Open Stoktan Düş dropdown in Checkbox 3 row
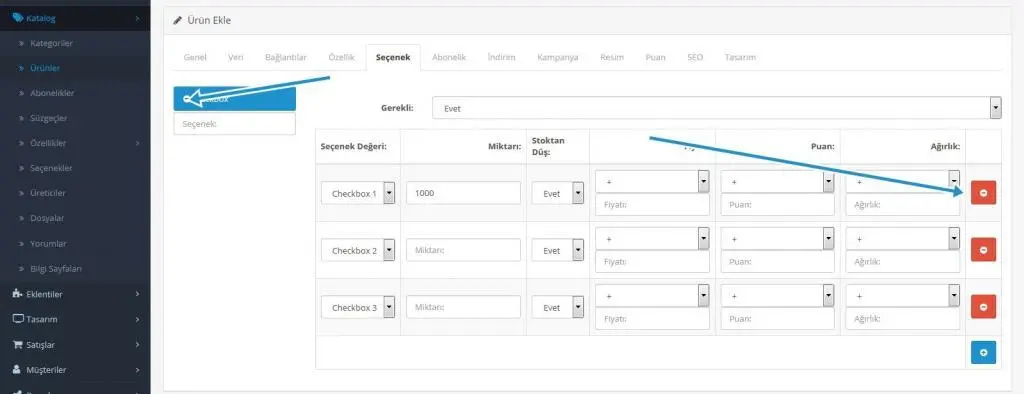This screenshot has width=1024, height=394. [x=558, y=307]
